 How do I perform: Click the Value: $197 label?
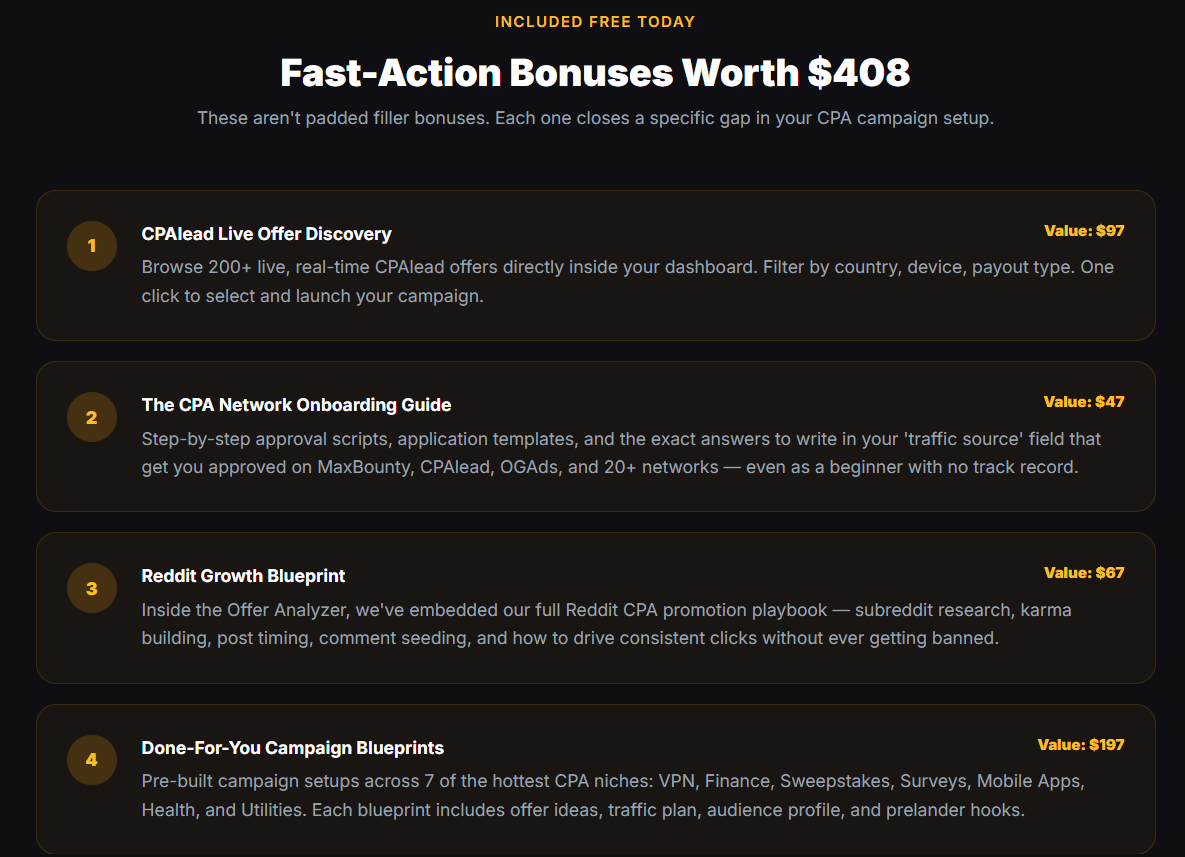1081,744
